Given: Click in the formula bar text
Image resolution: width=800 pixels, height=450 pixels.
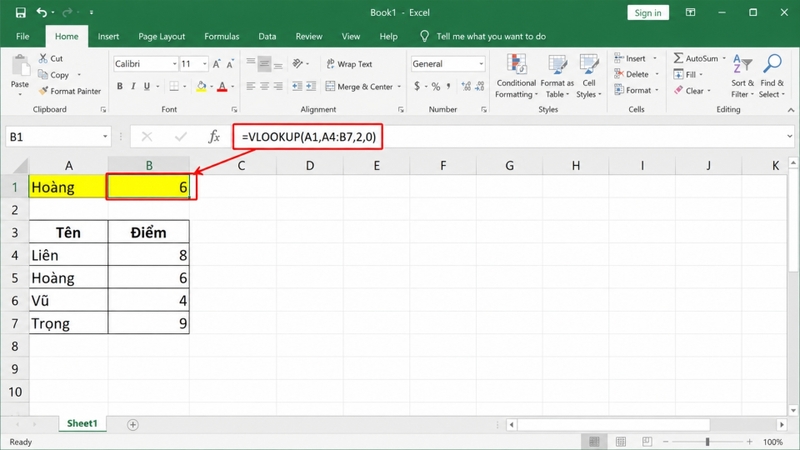Looking at the screenshot, I should (x=309, y=137).
